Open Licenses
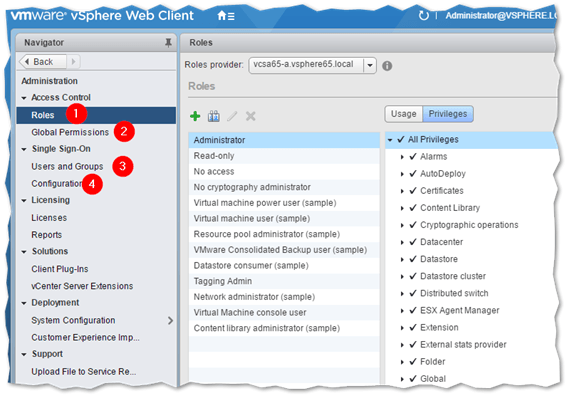This screenshot has height=396, width=567. tap(49, 218)
